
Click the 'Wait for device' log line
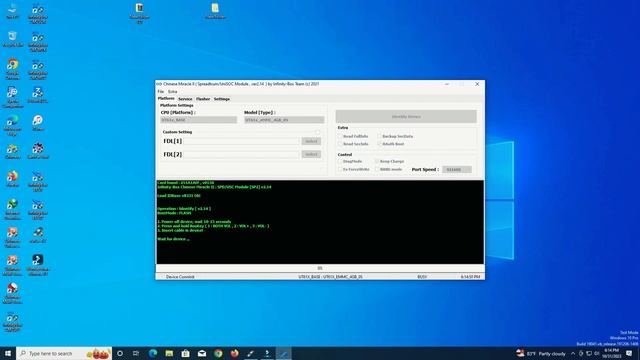pyautogui.click(x=173, y=239)
